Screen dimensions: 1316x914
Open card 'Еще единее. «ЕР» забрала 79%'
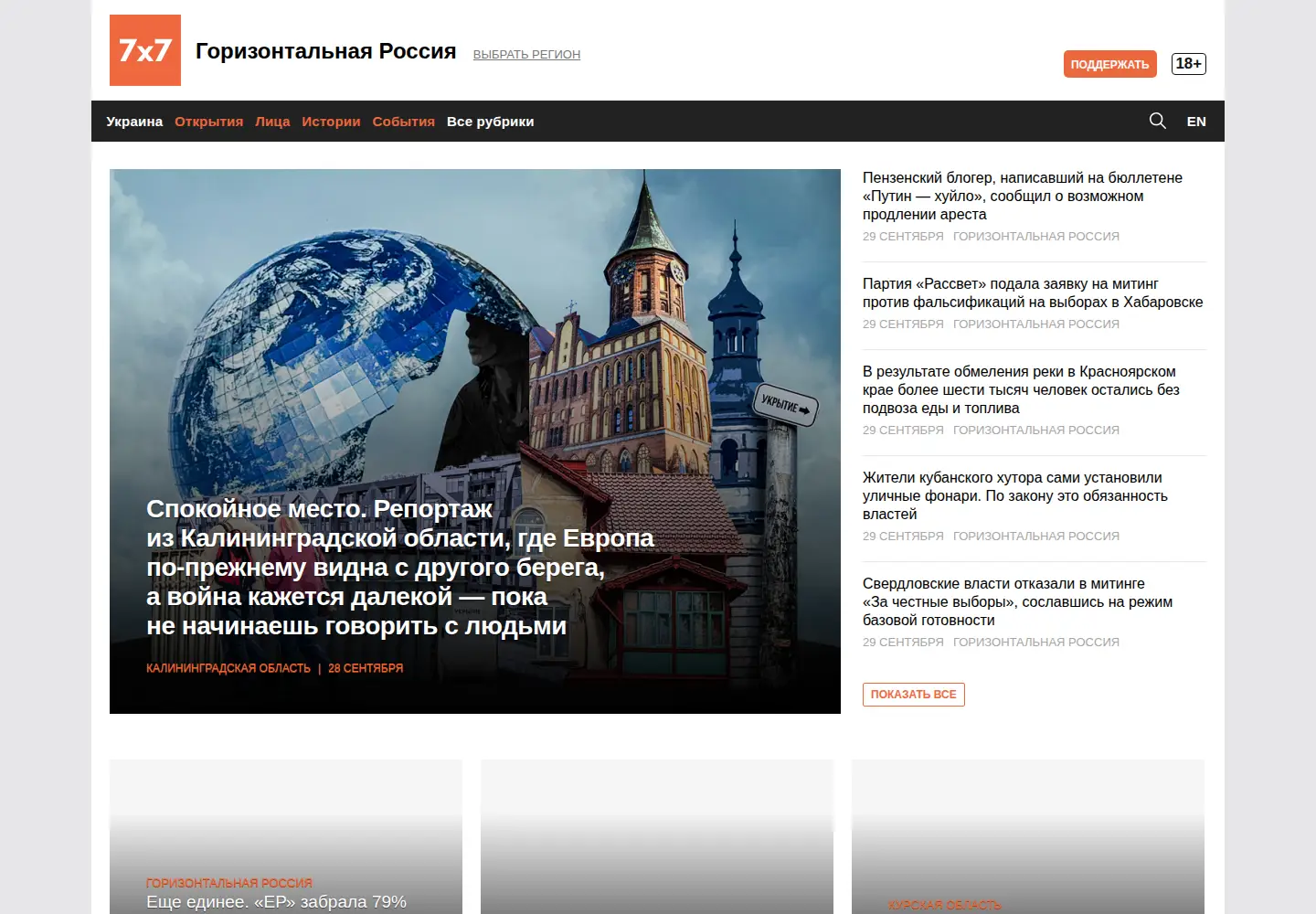tap(276, 902)
